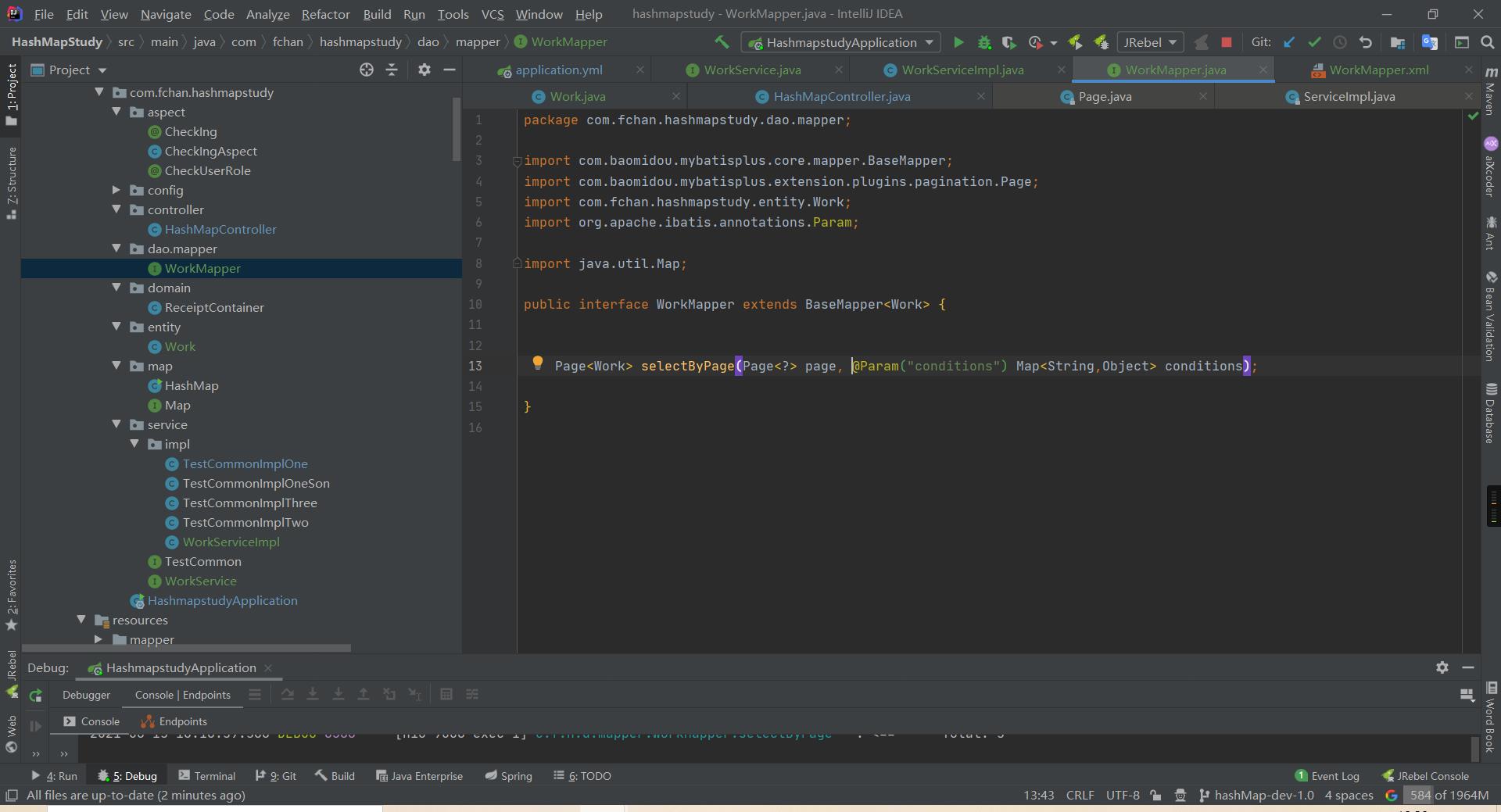The height and width of the screenshot is (812, 1501).
Task: Open the Project view selector dropdown
Action: pos(69,70)
